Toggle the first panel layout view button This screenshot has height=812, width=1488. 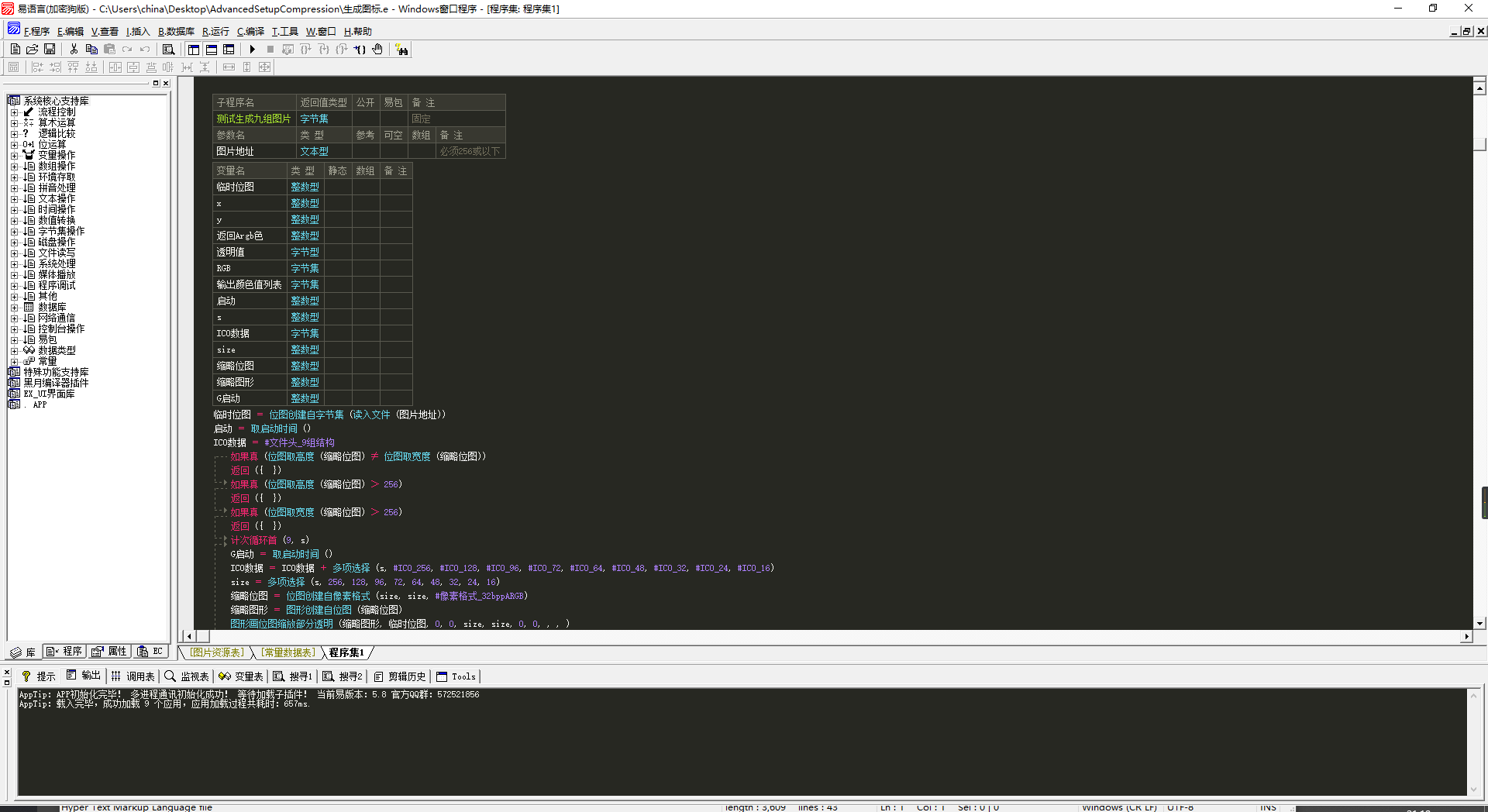[x=194, y=49]
